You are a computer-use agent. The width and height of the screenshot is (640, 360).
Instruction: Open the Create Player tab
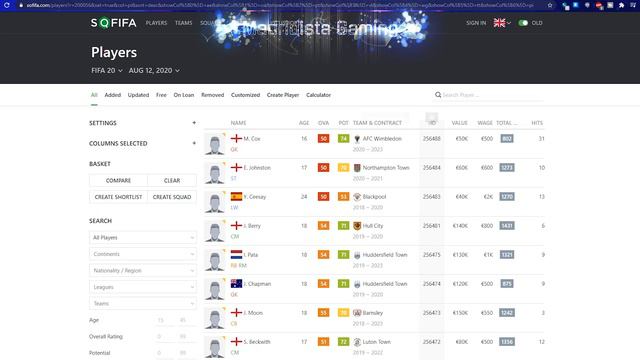(x=283, y=95)
